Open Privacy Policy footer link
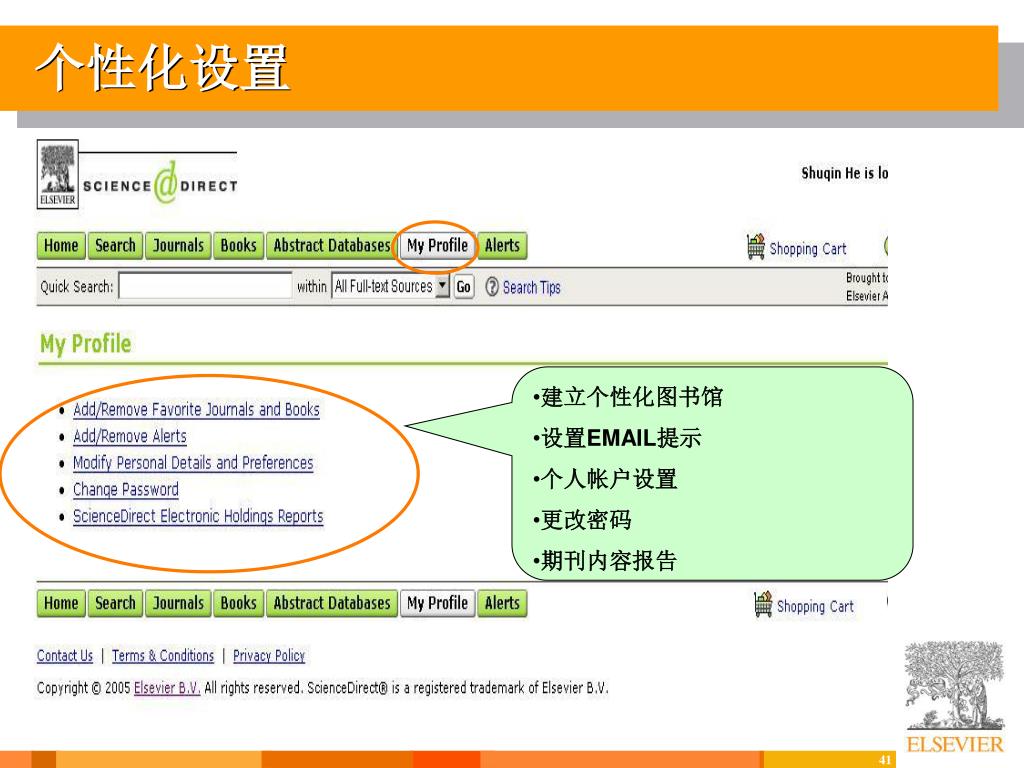1024x768 pixels. [x=269, y=656]
